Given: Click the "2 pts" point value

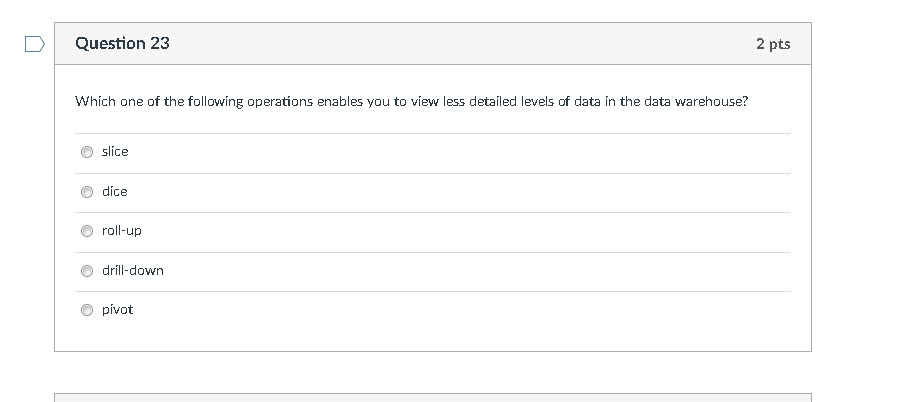Looking at the screenshot, I should click(x=773, y=44).
